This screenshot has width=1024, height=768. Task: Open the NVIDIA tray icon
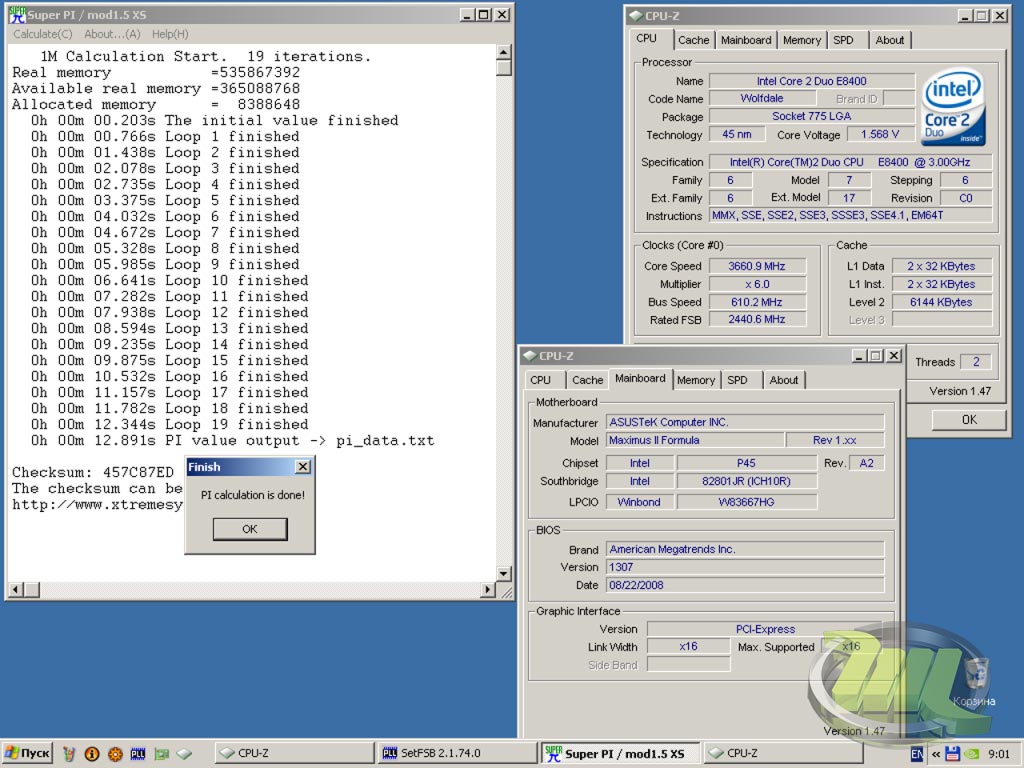click(972, 754)
